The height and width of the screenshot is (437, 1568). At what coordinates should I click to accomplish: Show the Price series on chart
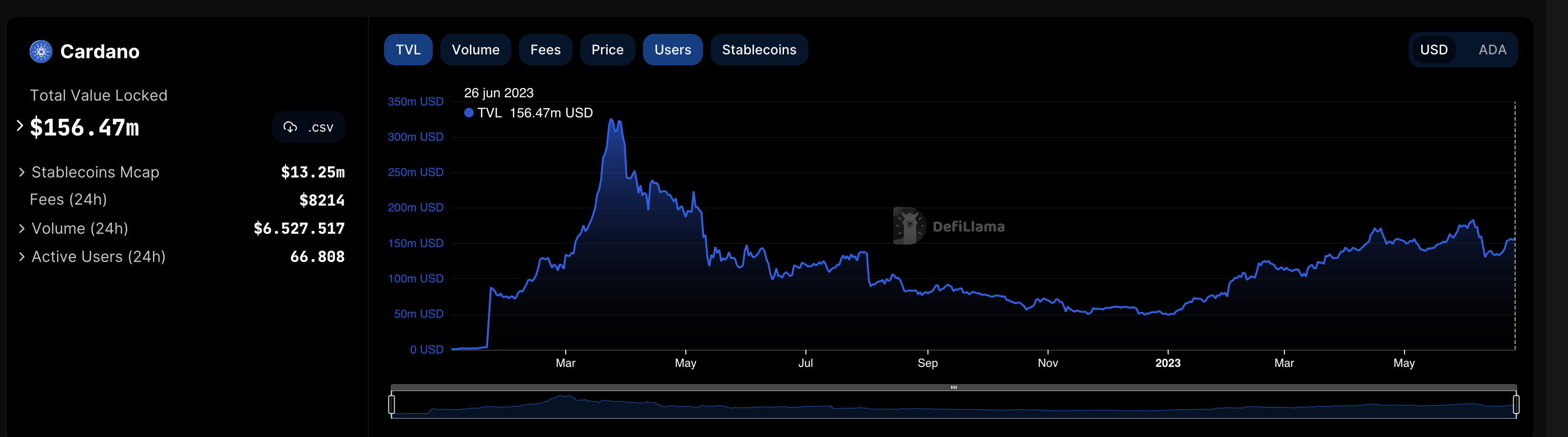pos(607,50)
